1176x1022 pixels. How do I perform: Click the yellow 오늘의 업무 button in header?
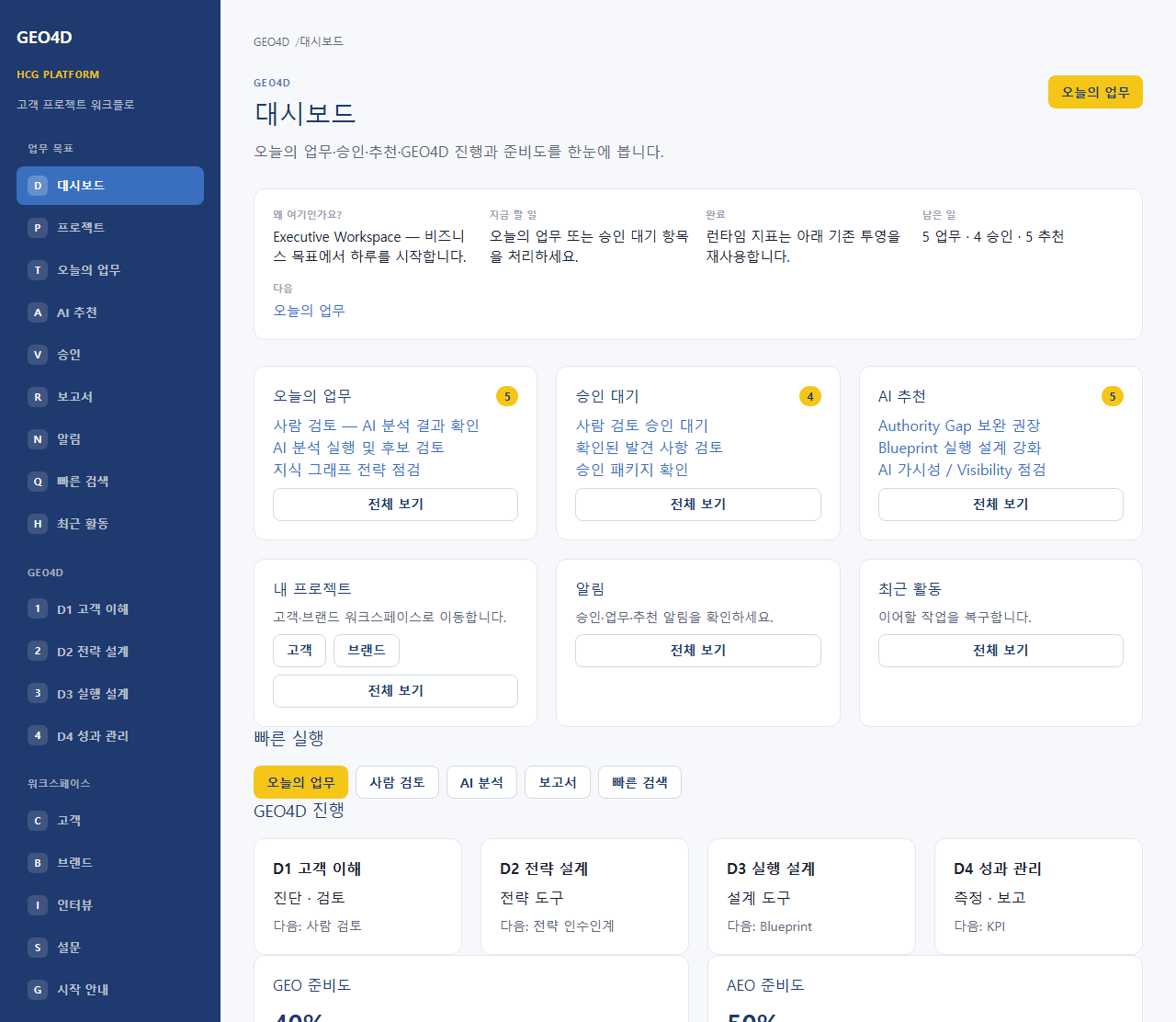1095,92
